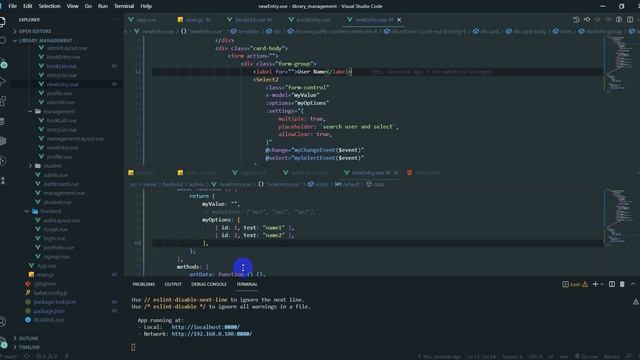
Task: Open main.js in explorer tree
Action: (45, 275)
